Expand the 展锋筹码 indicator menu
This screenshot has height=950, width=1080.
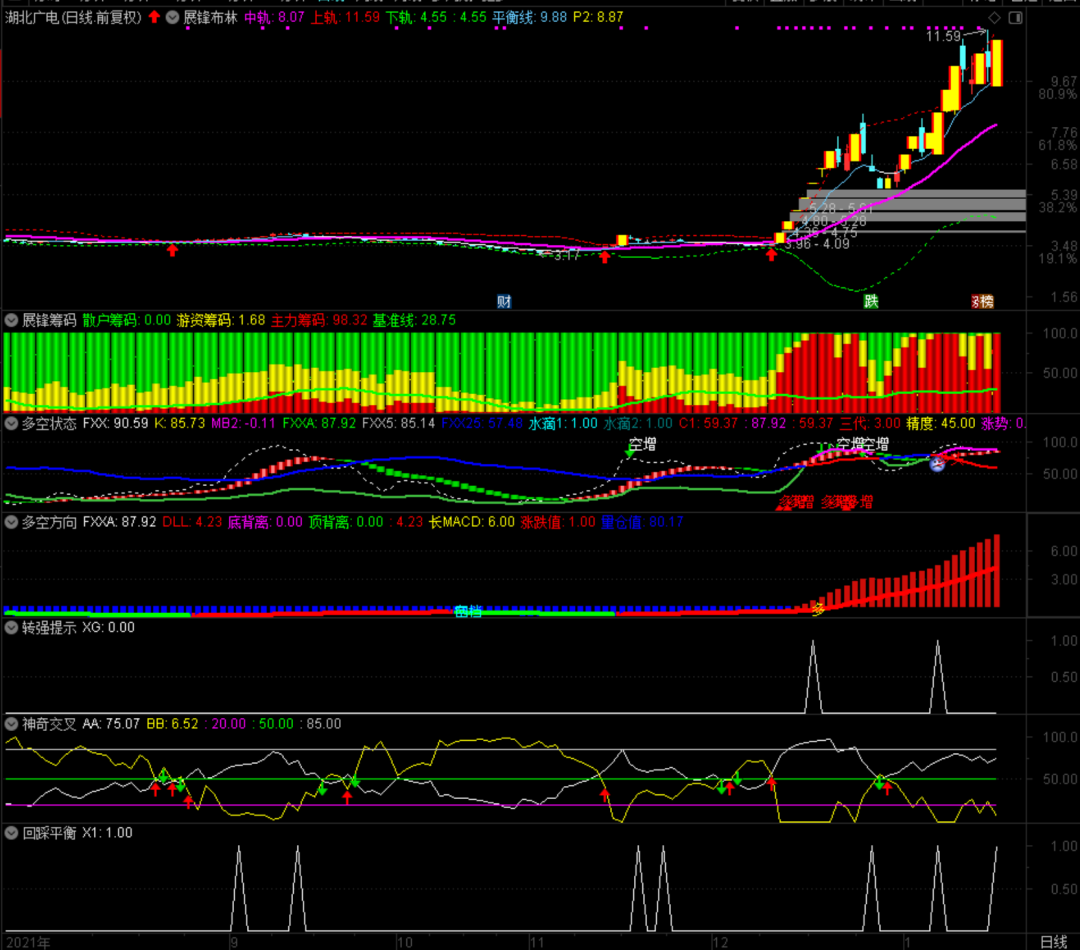click(11, 320)
